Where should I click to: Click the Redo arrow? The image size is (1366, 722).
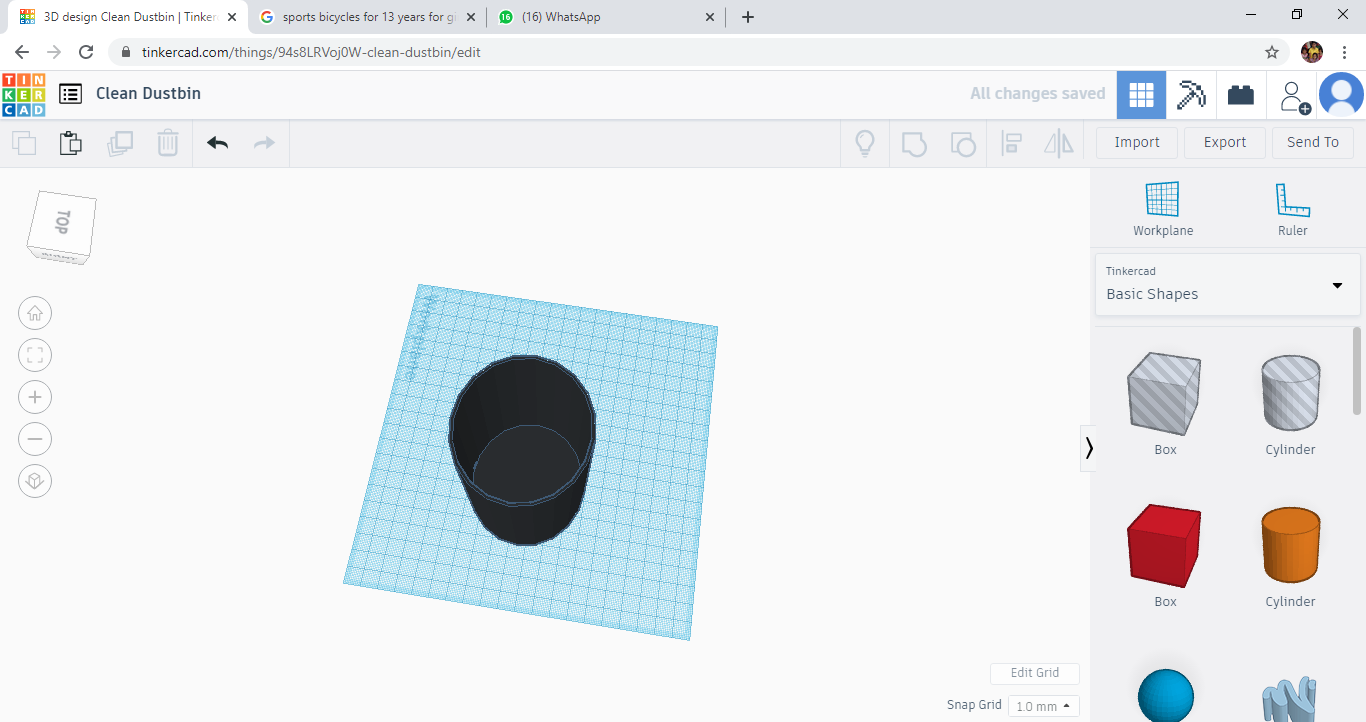pos(264,143)
